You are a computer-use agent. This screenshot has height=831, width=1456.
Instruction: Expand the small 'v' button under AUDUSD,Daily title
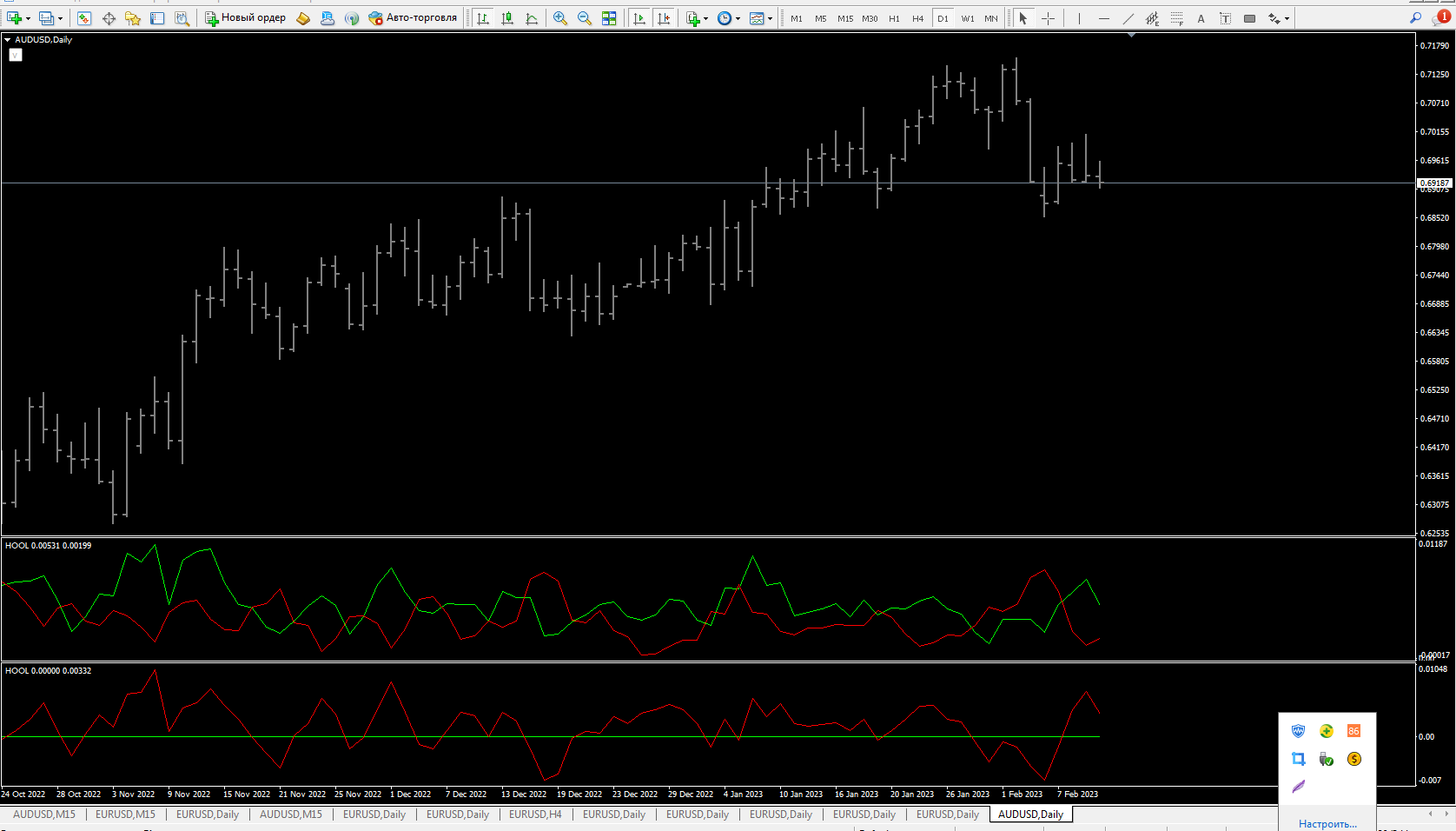(16, 55)
